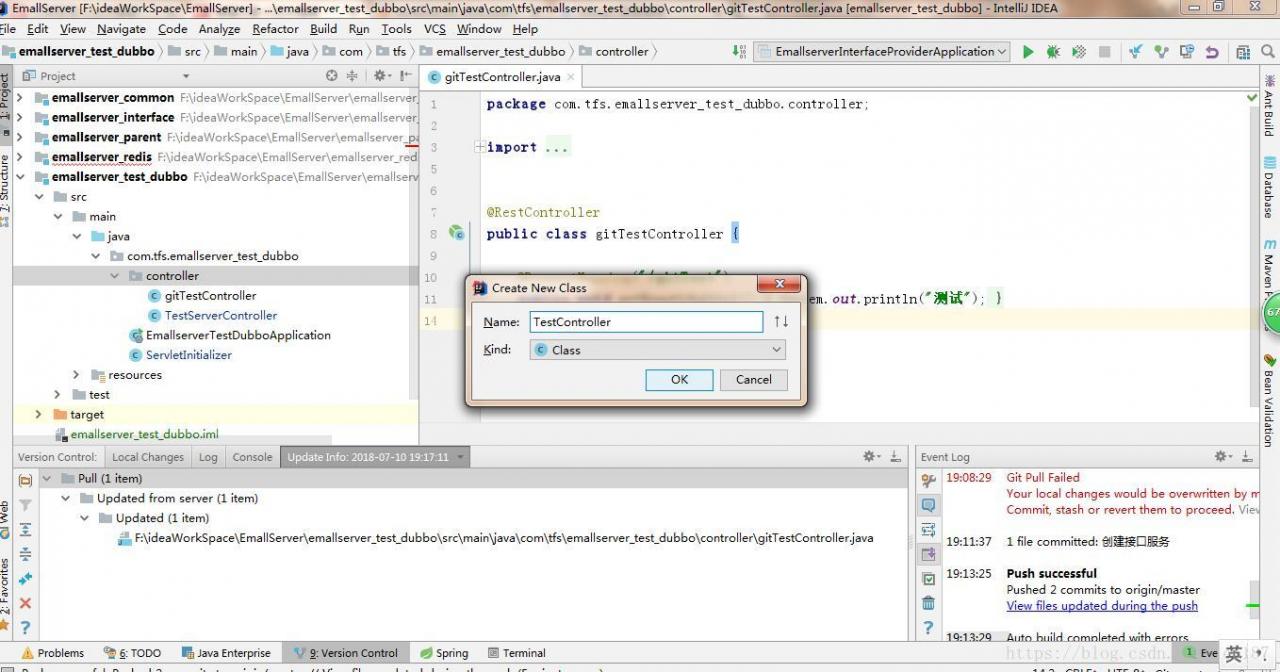Select EmallserverTestDubboApplication class in tree
1280x672 pixels.
coord(238,335)
